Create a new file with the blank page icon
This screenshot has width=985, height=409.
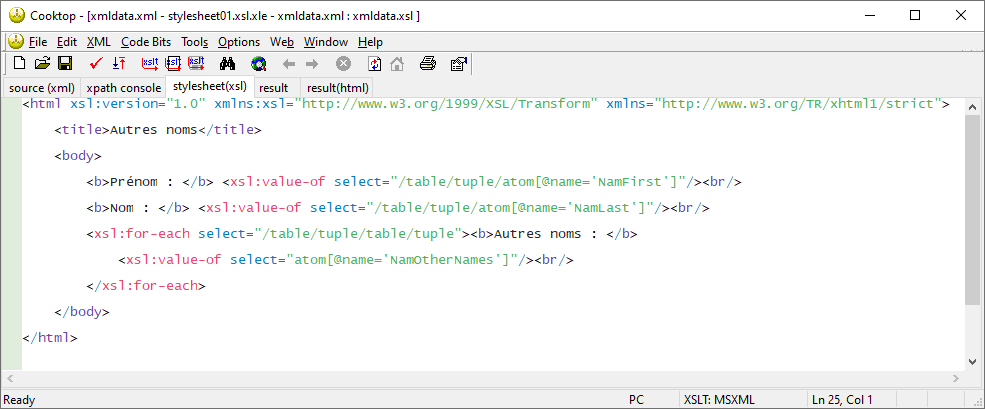20,63
